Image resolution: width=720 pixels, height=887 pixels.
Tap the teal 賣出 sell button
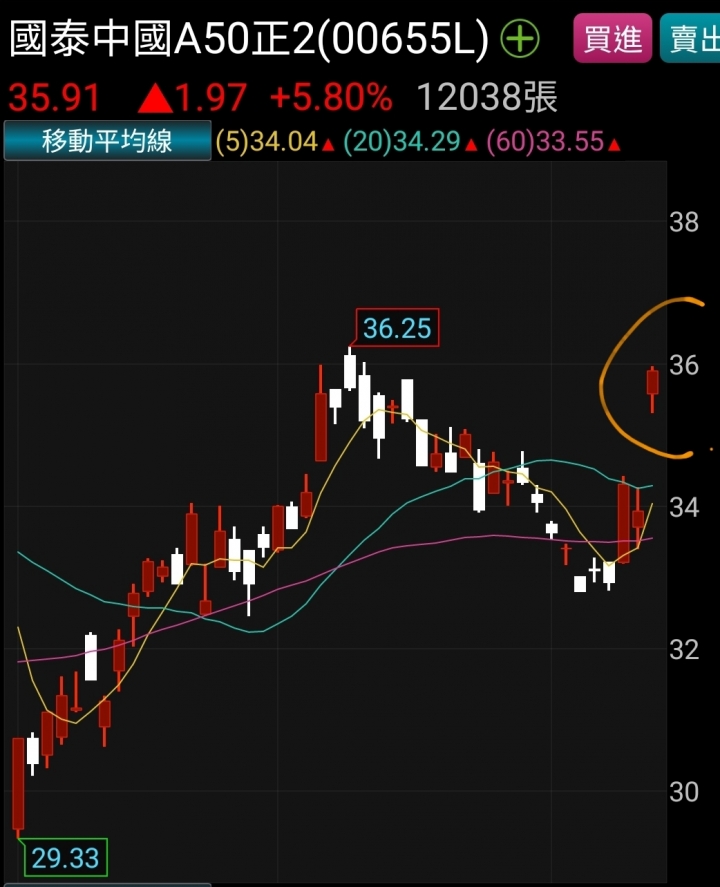click(690, 38)
